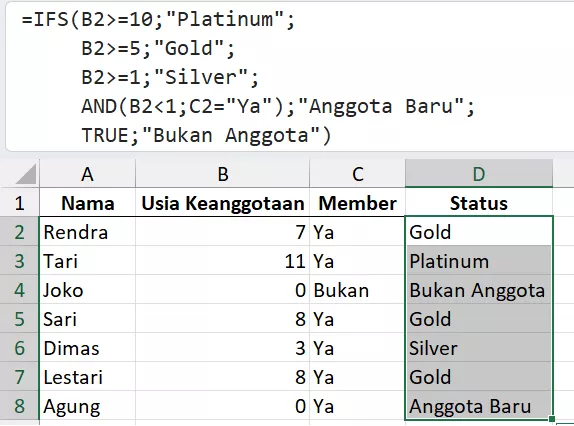Click Lestari's membership age value 8
This screenshot has width=574, height=426.
[x=223, y=377]
